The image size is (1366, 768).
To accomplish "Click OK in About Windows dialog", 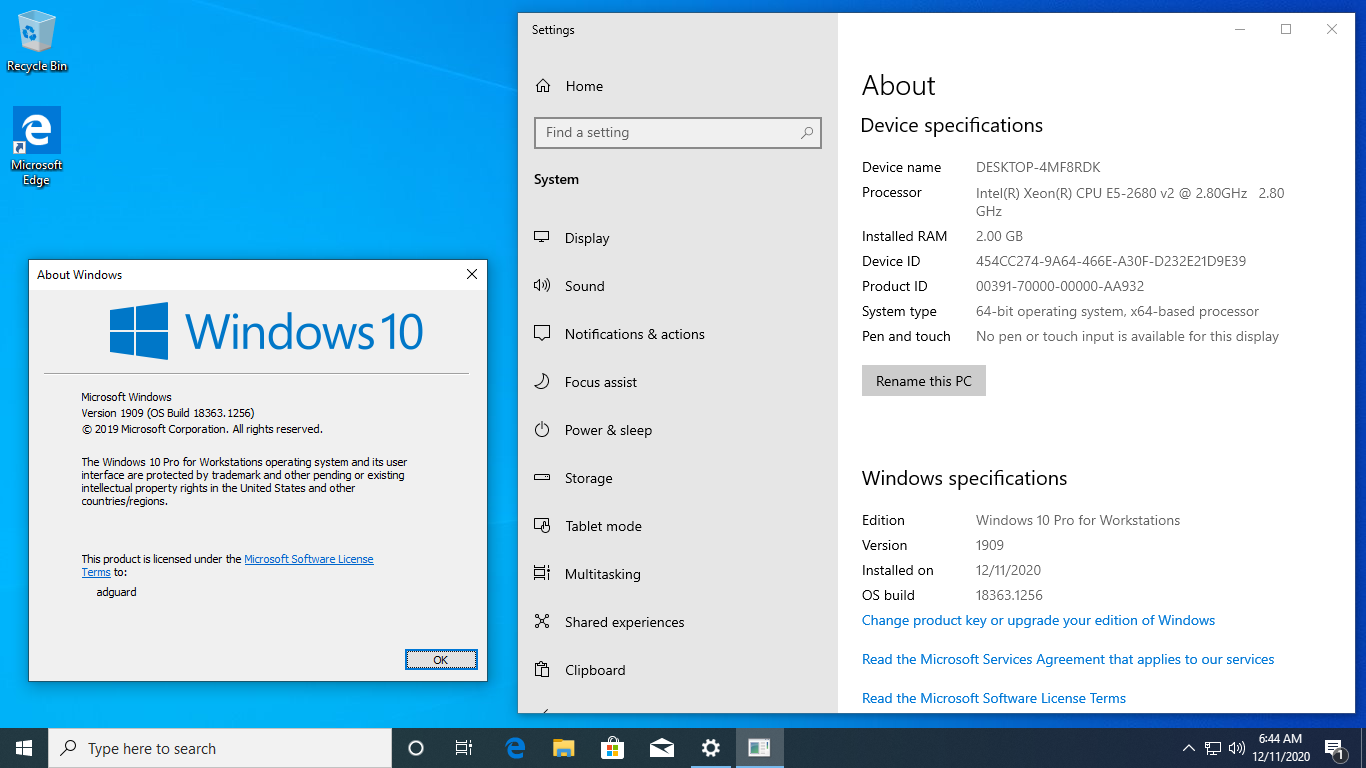I will (441, 659).
